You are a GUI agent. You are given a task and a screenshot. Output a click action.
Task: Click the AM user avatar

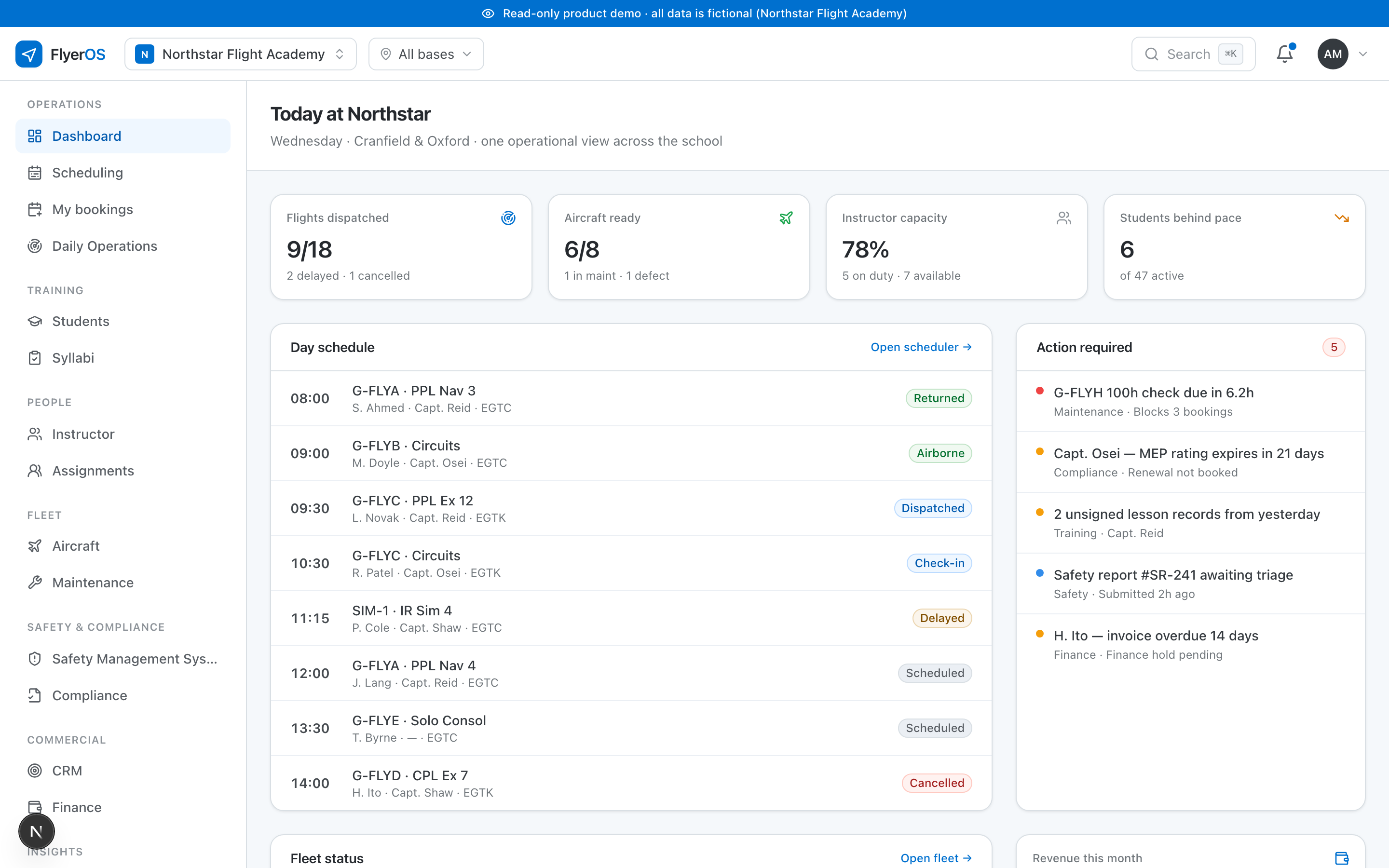point(1333,54)
